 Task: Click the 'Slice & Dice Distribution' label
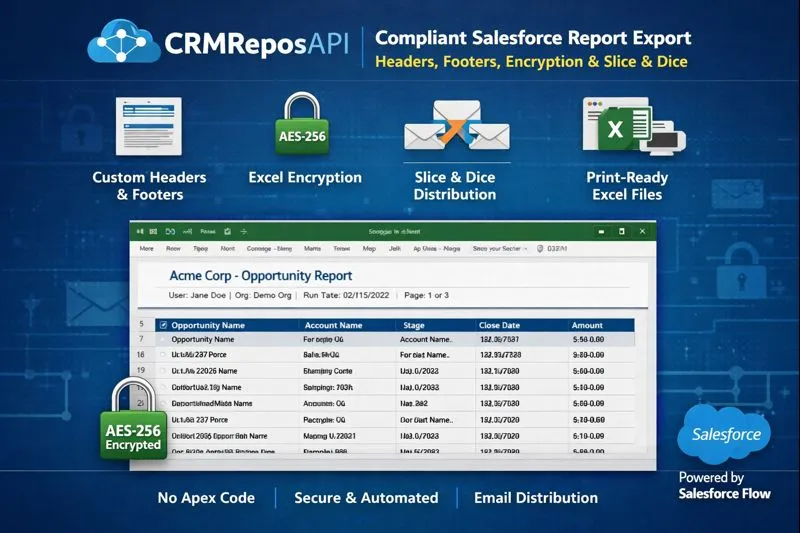(455, 186)
